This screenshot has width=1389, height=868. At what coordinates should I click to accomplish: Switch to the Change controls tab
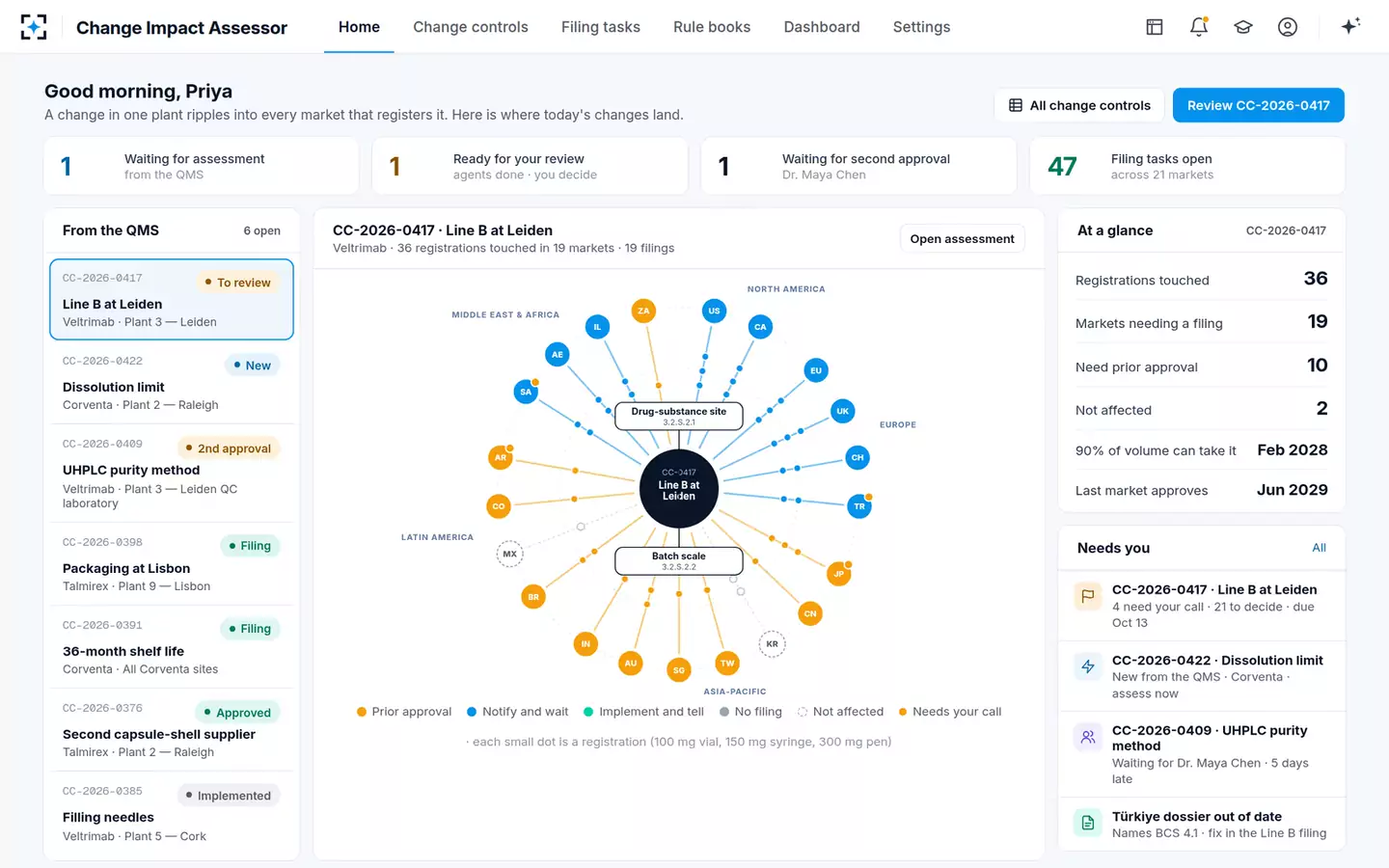point(471,27)
